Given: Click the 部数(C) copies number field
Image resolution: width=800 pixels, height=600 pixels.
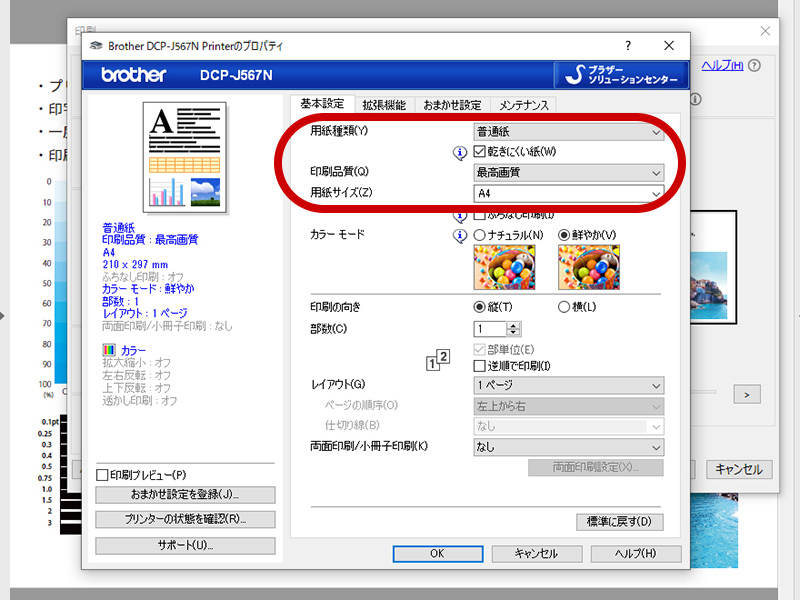Looking at the screenshot, I should (x=490, y=329).
